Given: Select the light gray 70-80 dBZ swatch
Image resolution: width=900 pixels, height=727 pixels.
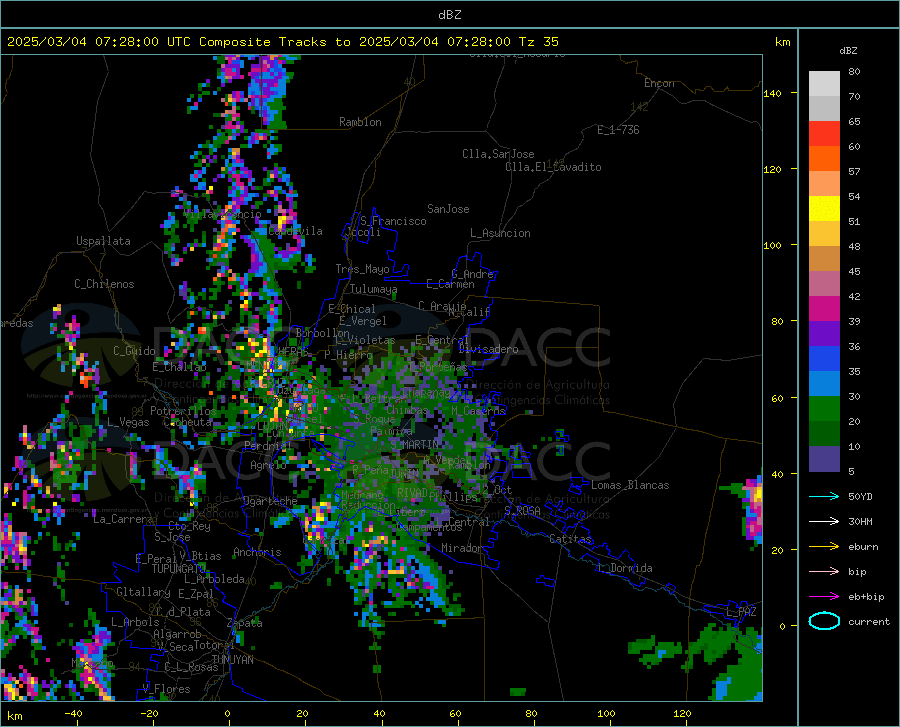Looking at the screenshot, I should [824, 84].
